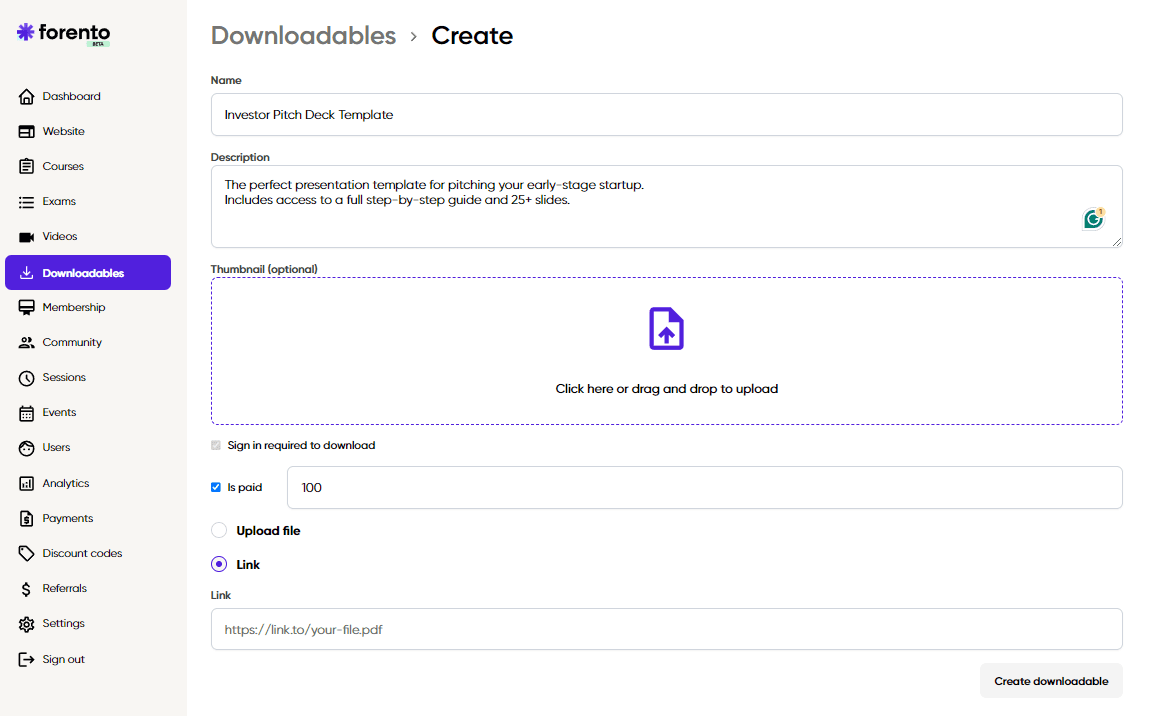Image resolution: width=1158 pixels, height=716 pixels.
Task: Click the Community people icon
Action: [x=27, y=343]
